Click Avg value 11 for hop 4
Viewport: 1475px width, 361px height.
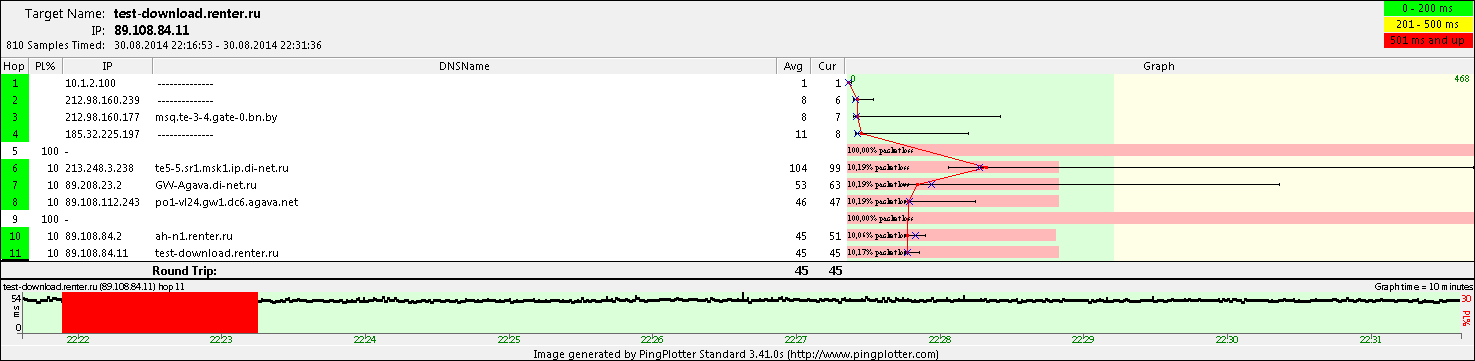point(801,134)
